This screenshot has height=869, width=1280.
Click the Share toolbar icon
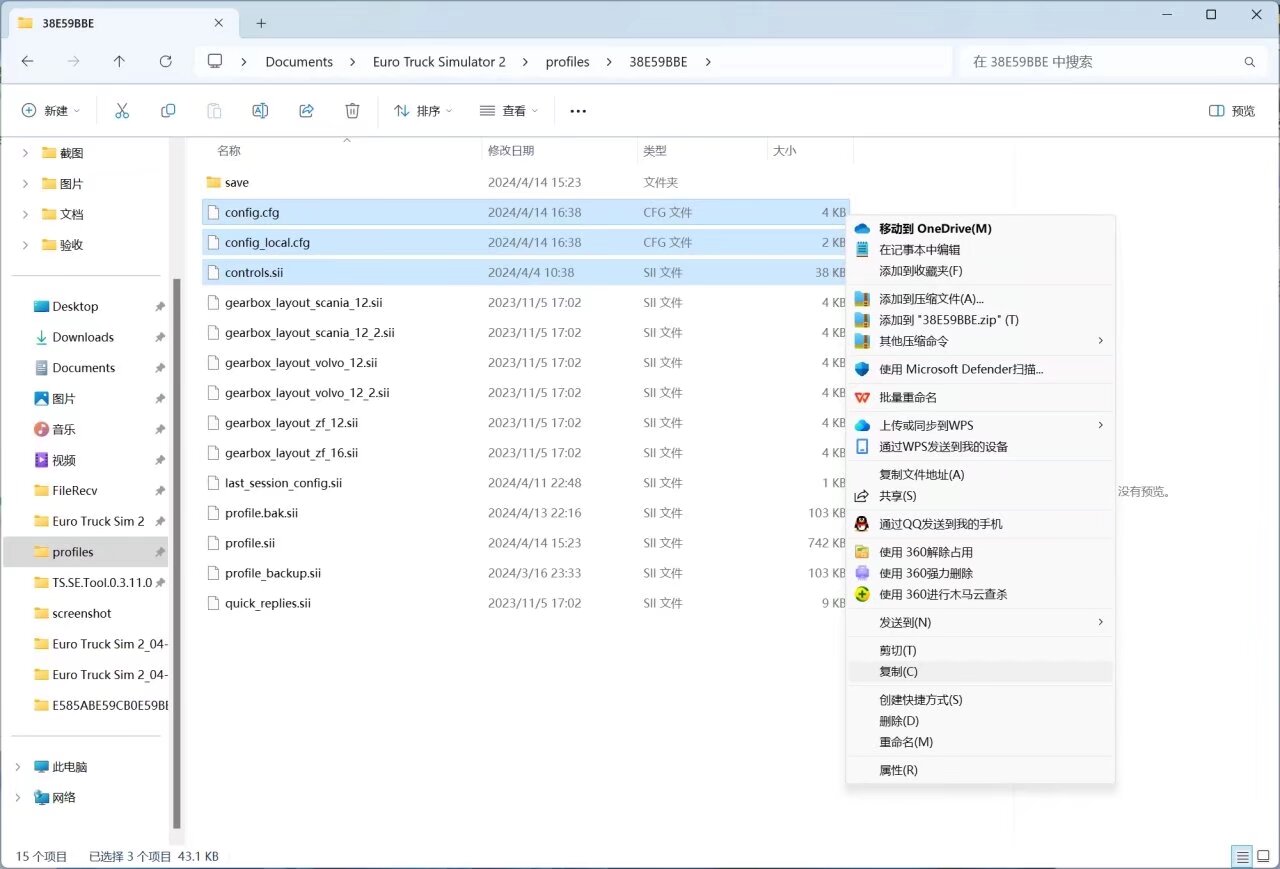[x=307, y=111]
